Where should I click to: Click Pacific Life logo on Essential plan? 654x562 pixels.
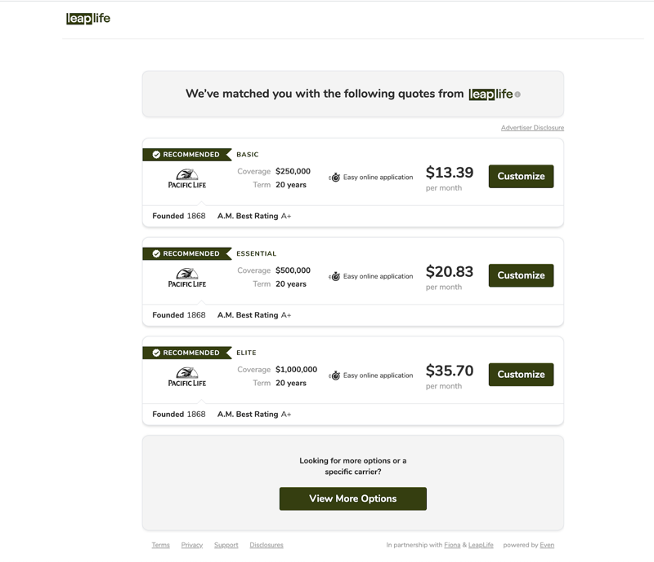click(x=187, y=278)
